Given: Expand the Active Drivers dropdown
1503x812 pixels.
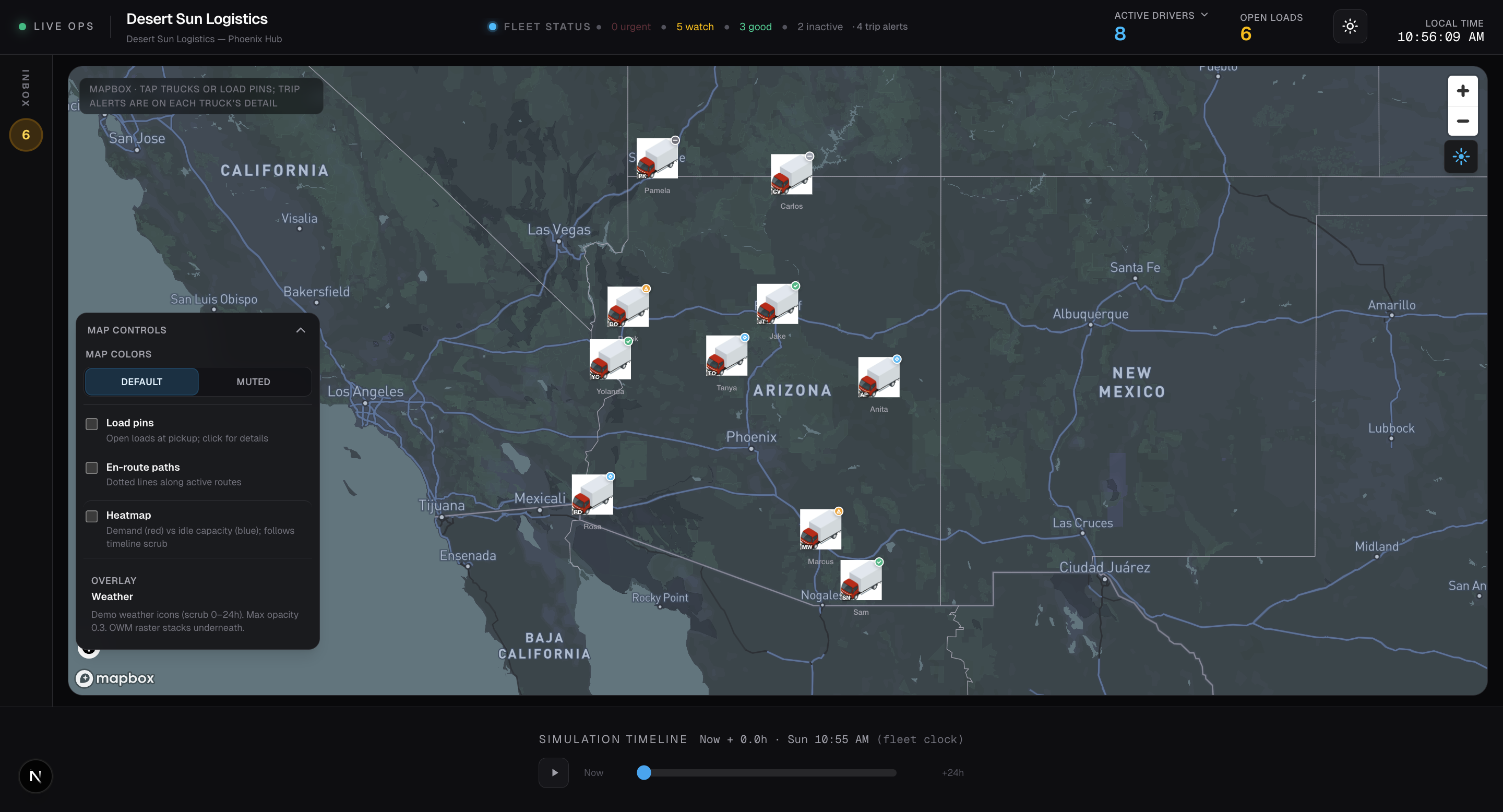Looking at the screenshot, I should (1204, 15).
